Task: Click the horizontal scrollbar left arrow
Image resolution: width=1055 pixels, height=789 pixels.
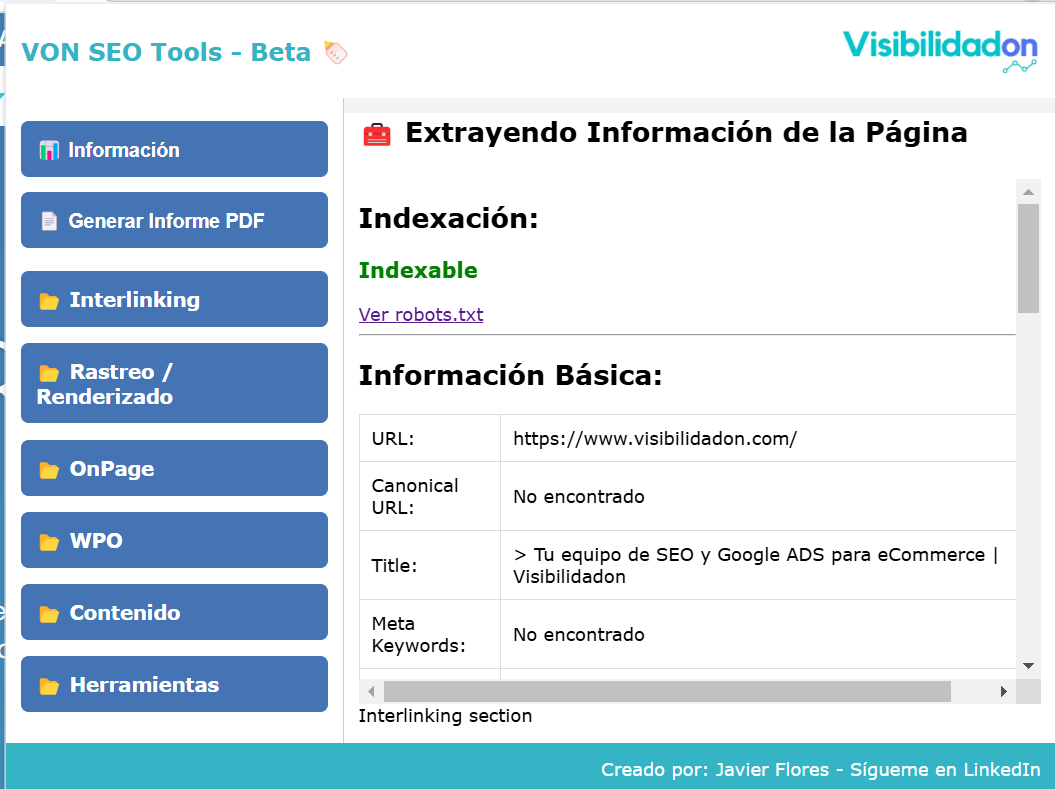Action: coord(371,691)
